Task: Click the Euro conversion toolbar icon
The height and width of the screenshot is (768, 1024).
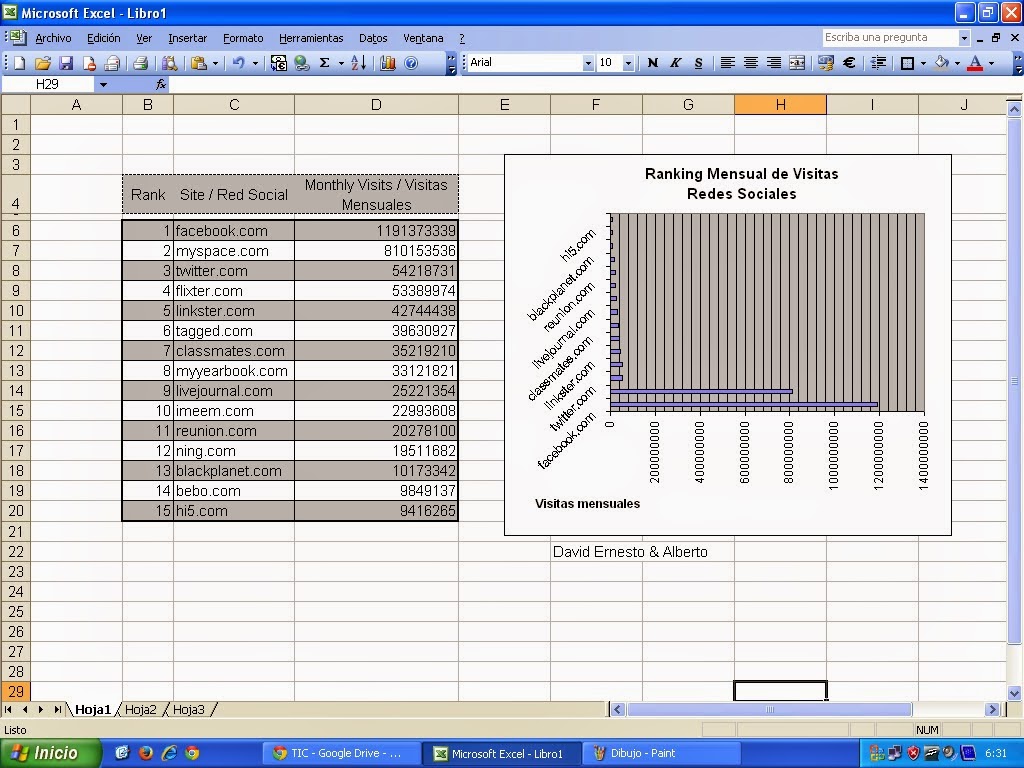Action: (278, 63)
